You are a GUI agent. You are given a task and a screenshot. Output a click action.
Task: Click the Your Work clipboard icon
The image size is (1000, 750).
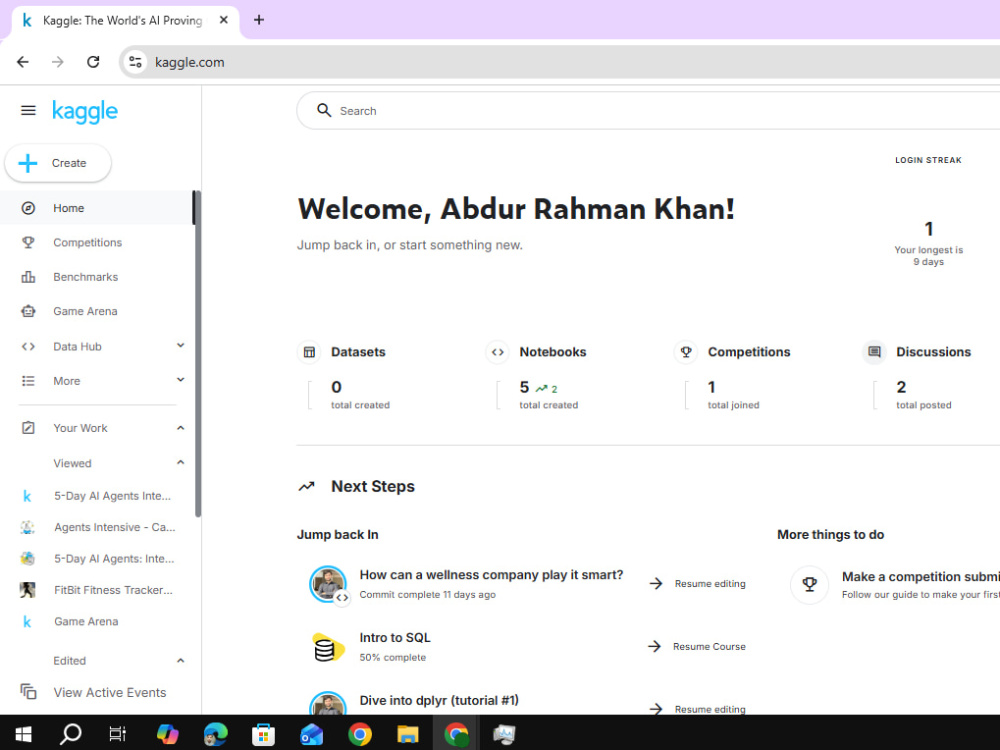click(x=28, y=428)
